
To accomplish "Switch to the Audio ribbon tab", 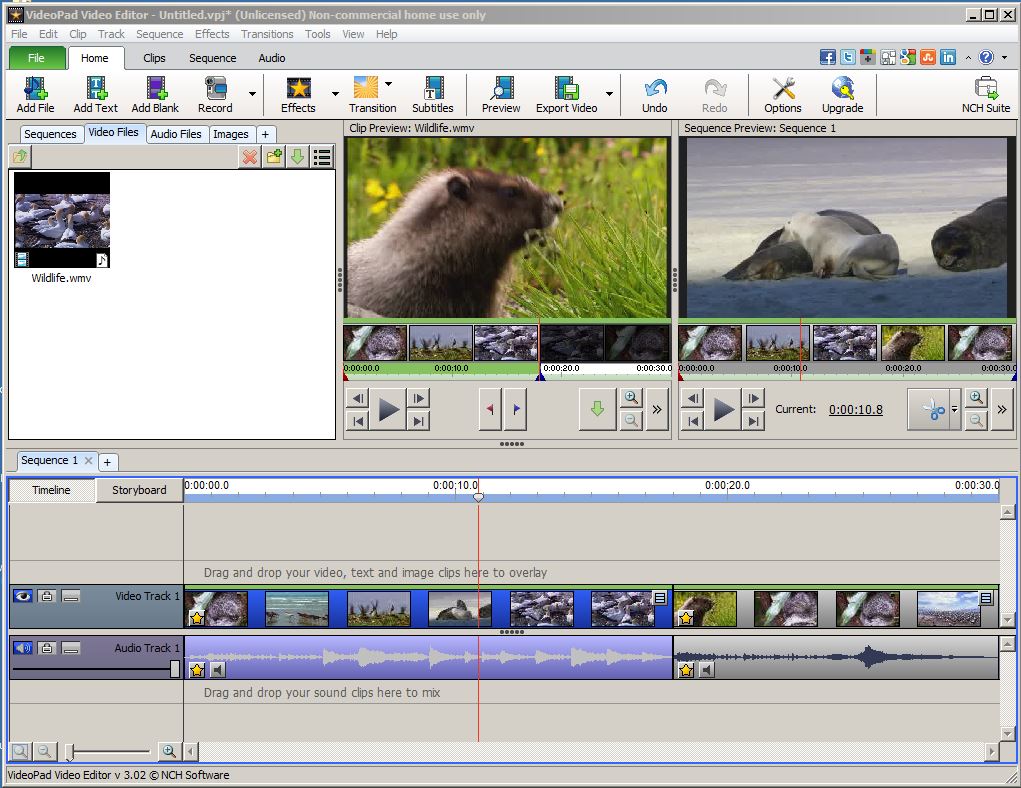I will click(x=272, y=58).
